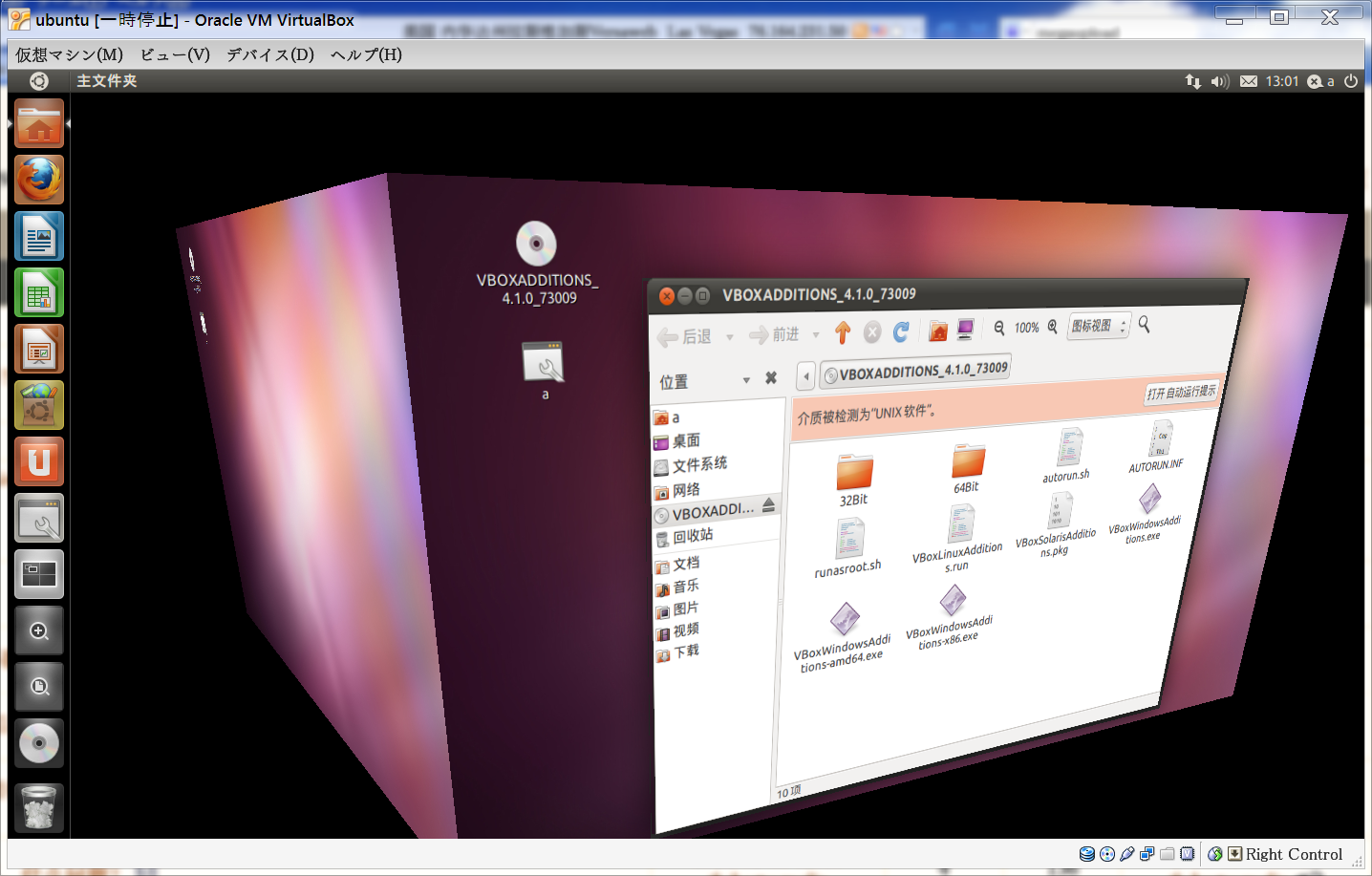Screen dimensions: 1372x876
Task: Go forward with the 前进 button
Action: [775, 334]
